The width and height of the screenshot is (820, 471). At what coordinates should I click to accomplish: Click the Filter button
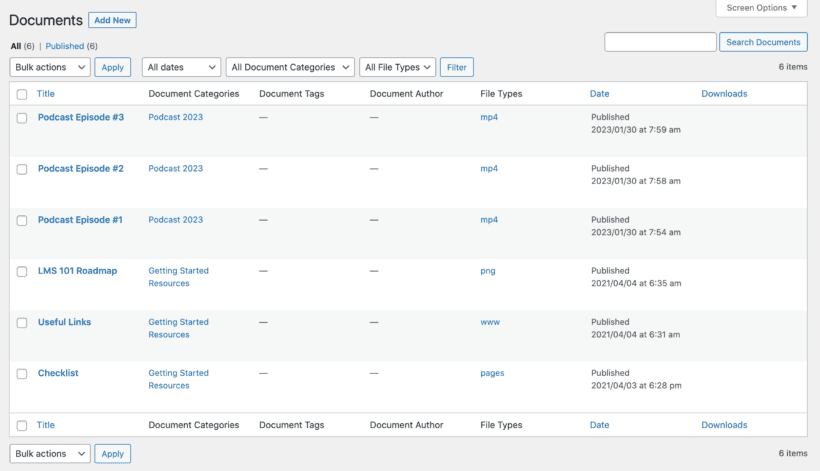tap(456, 67)
